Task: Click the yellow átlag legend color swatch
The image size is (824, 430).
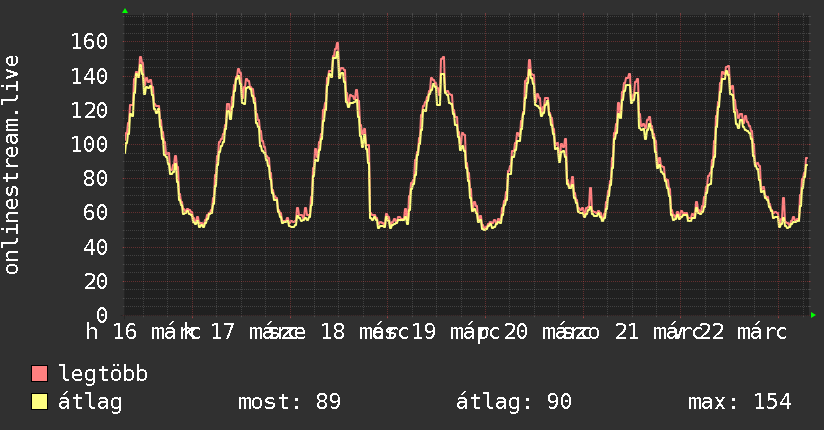Action: [x=39, y=402]
